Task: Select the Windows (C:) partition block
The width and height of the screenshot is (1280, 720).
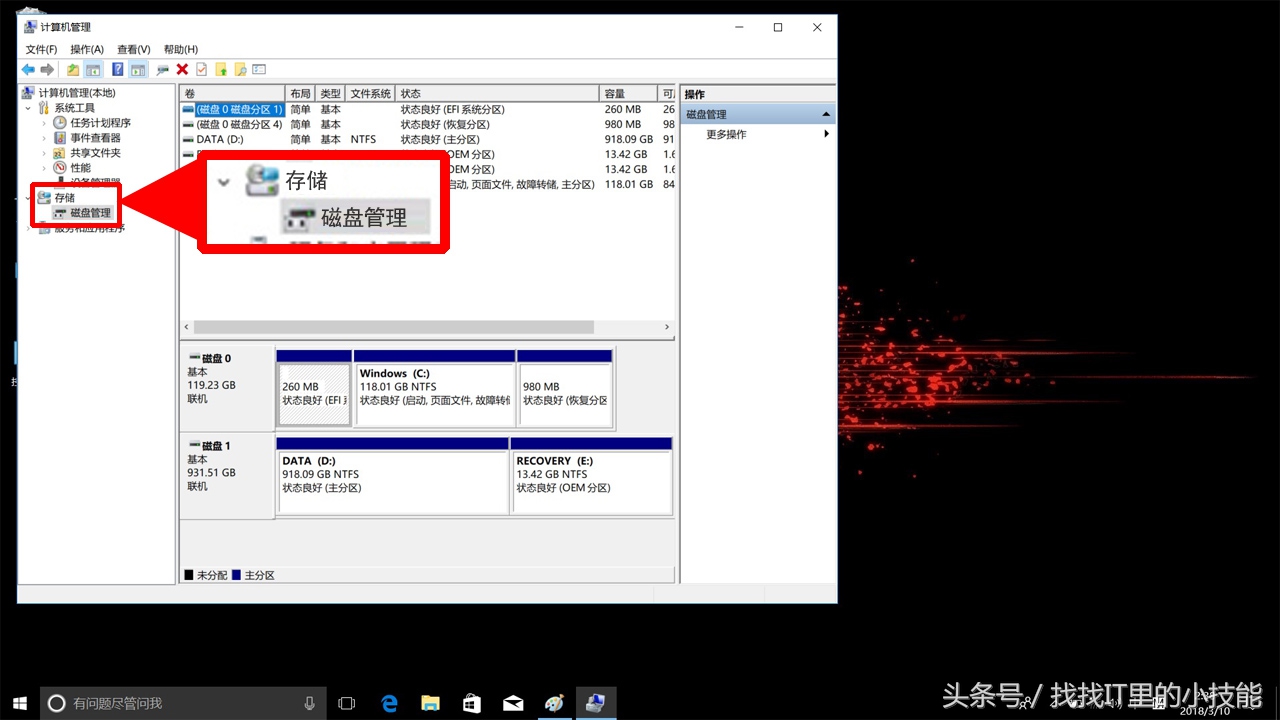Action: [434, 393]
